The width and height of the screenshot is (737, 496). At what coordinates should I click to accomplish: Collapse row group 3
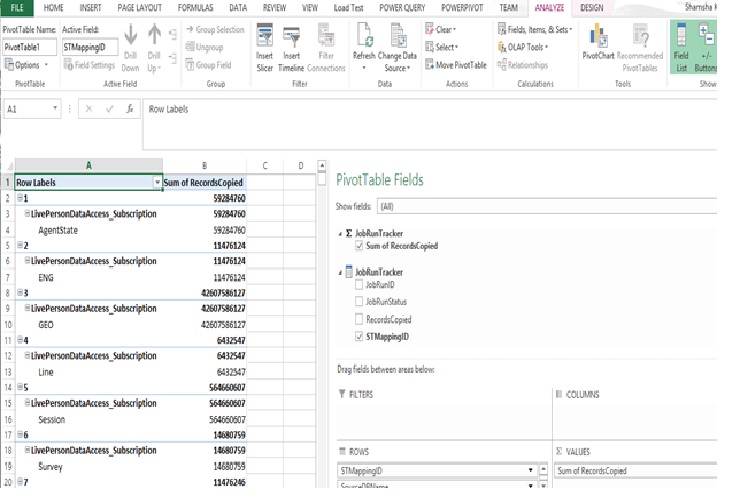(20, 292)
